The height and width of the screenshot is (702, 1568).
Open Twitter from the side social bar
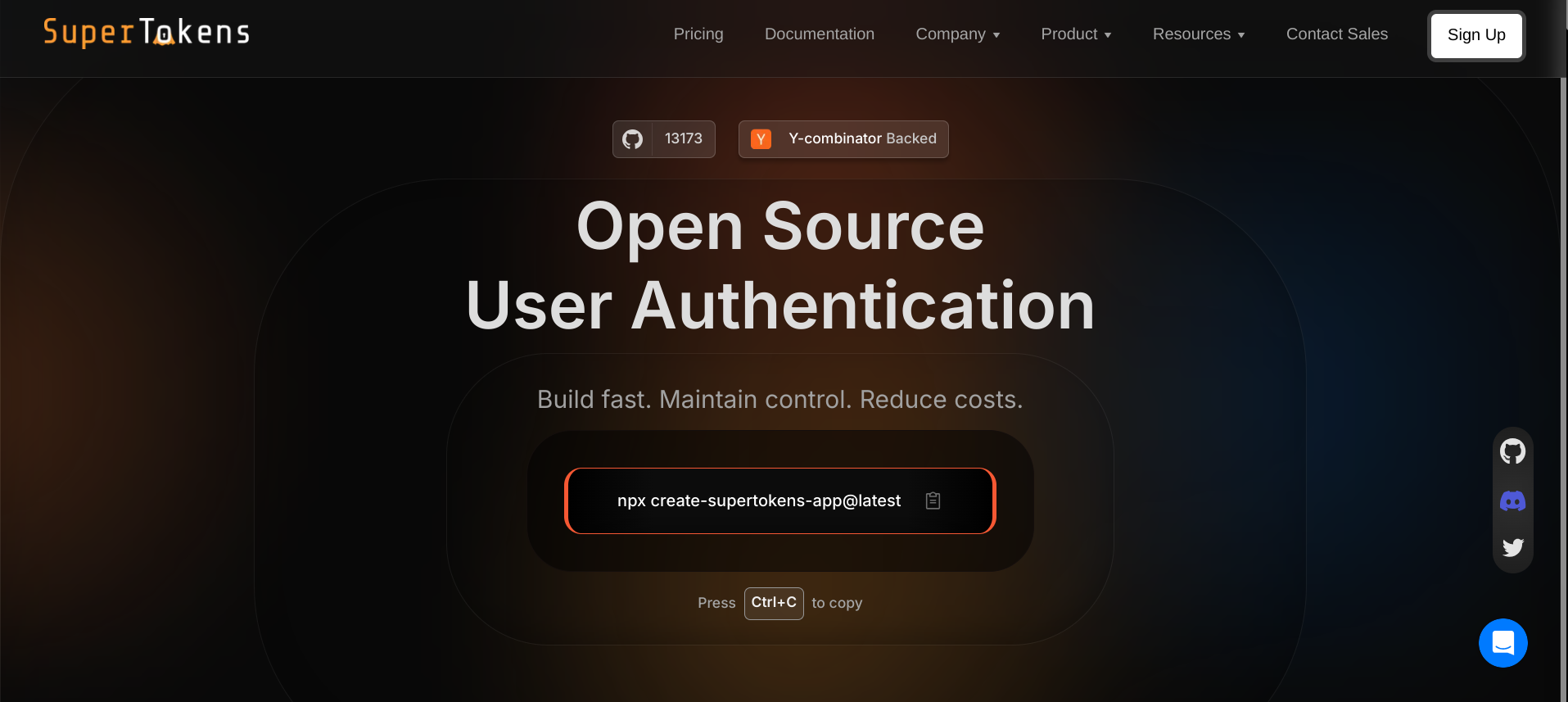pos(1512,547)
